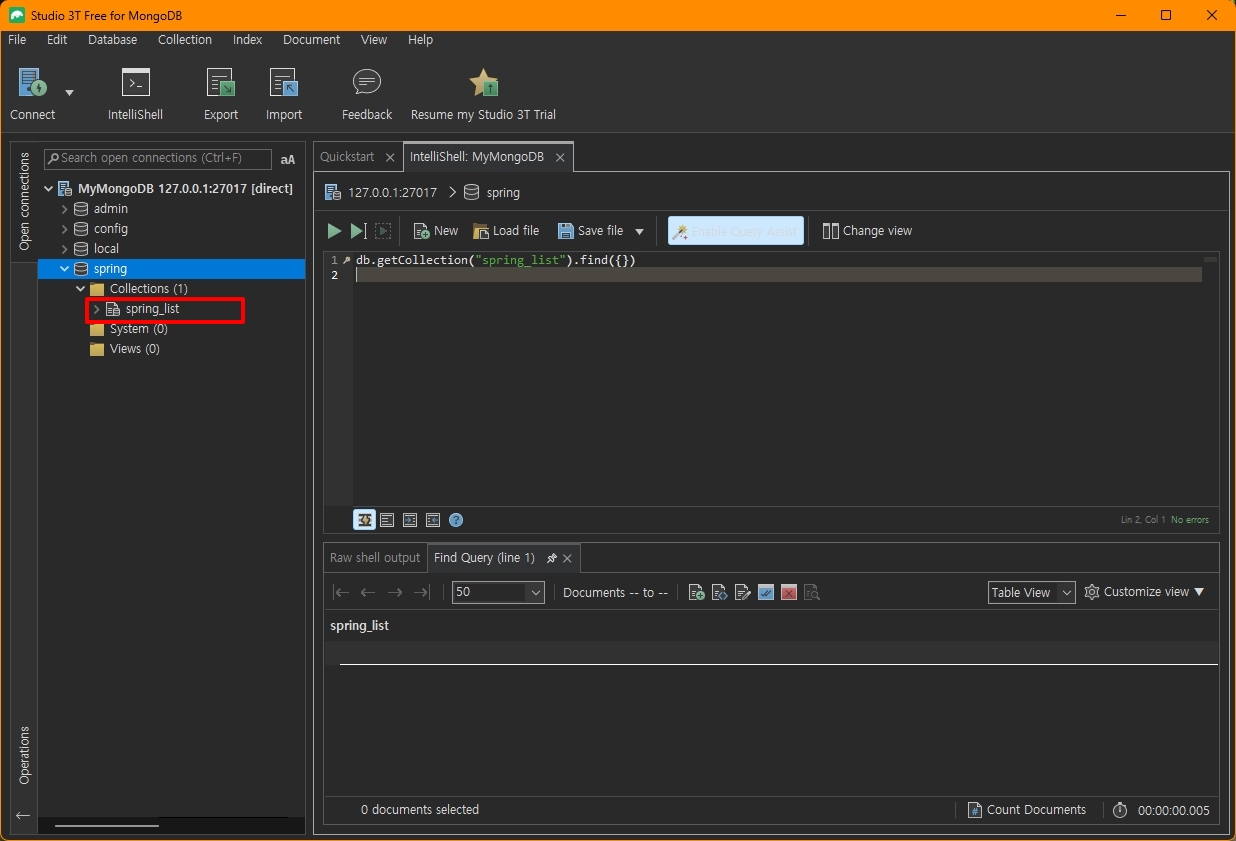This screenshot has height=841, width=1236.
Task: Expand the admin database node
Action: [x=65, y=209]
